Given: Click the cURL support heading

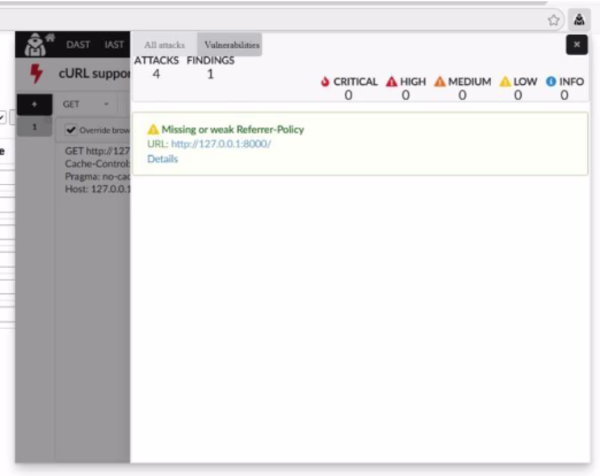Looking at the screenshot, I should [94, 73].
